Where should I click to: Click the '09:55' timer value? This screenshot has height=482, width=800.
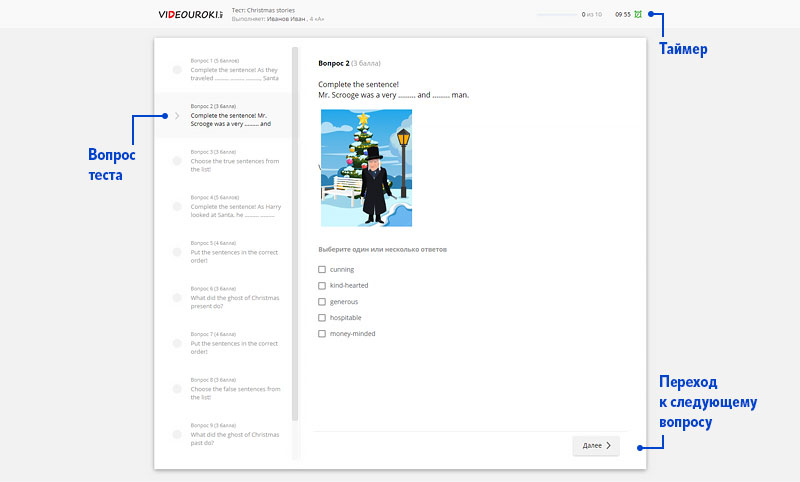coord(622,15)
